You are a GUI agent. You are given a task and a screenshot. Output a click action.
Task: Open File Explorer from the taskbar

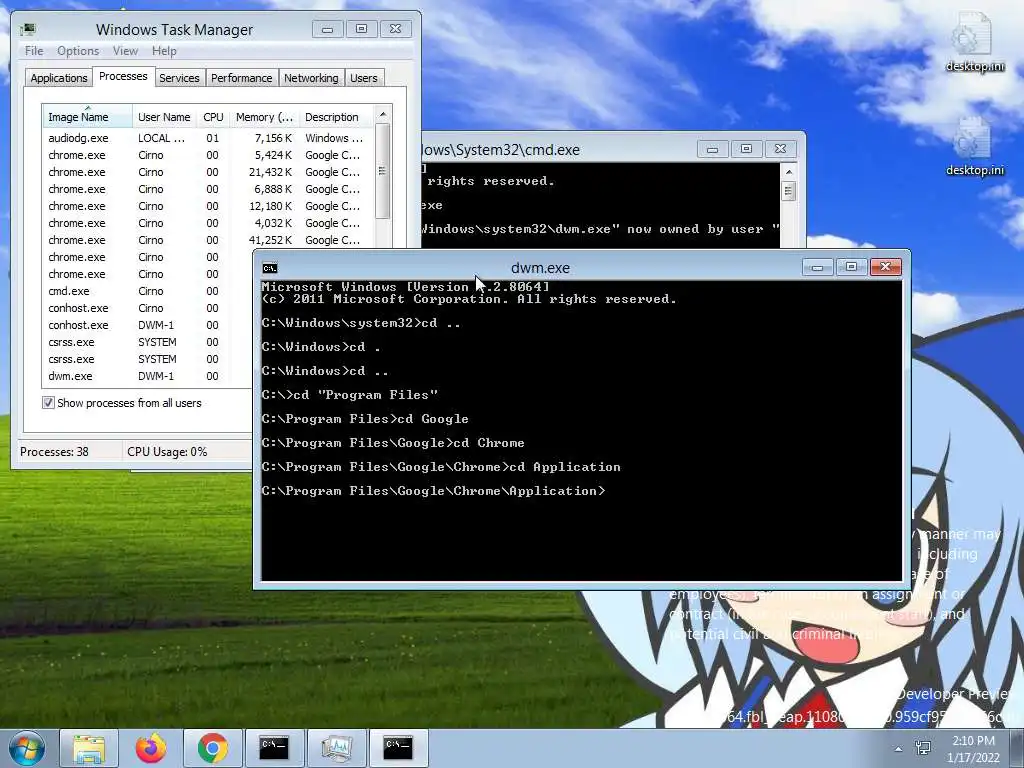89,748
